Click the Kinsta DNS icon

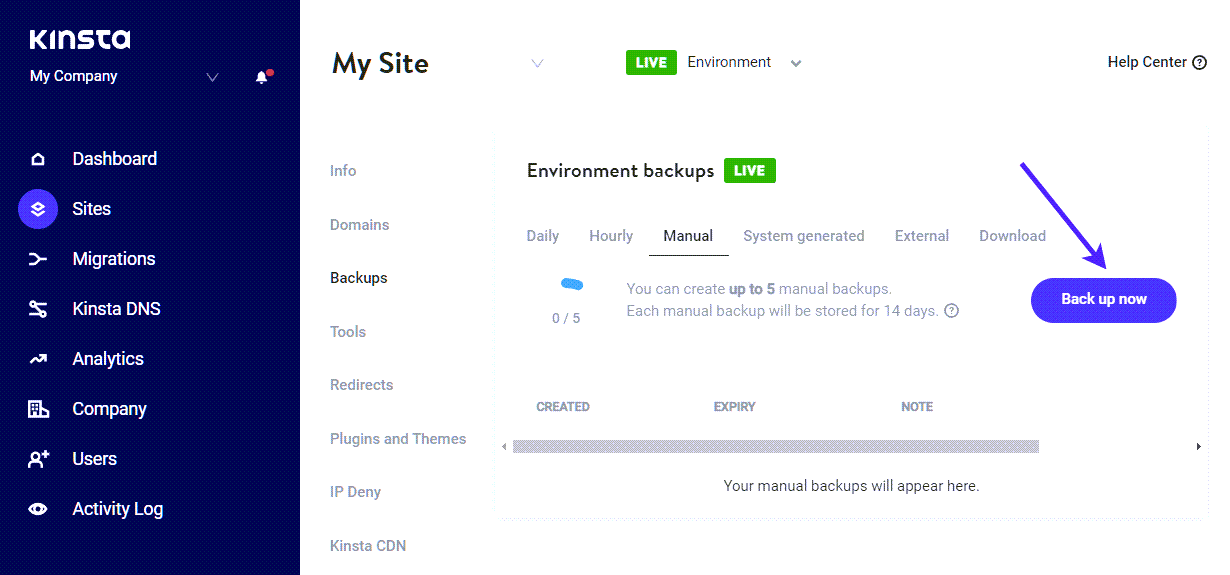(x=38, y=309)
